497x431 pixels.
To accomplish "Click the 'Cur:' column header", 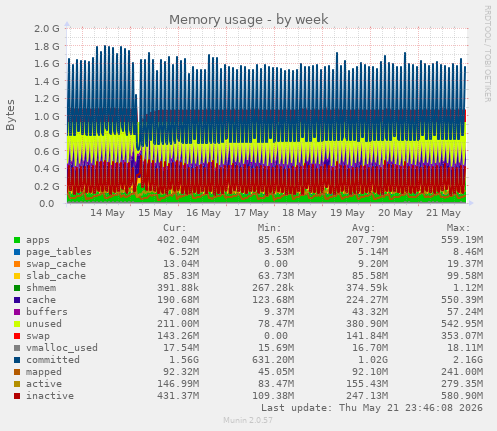I will pos(175,228).
